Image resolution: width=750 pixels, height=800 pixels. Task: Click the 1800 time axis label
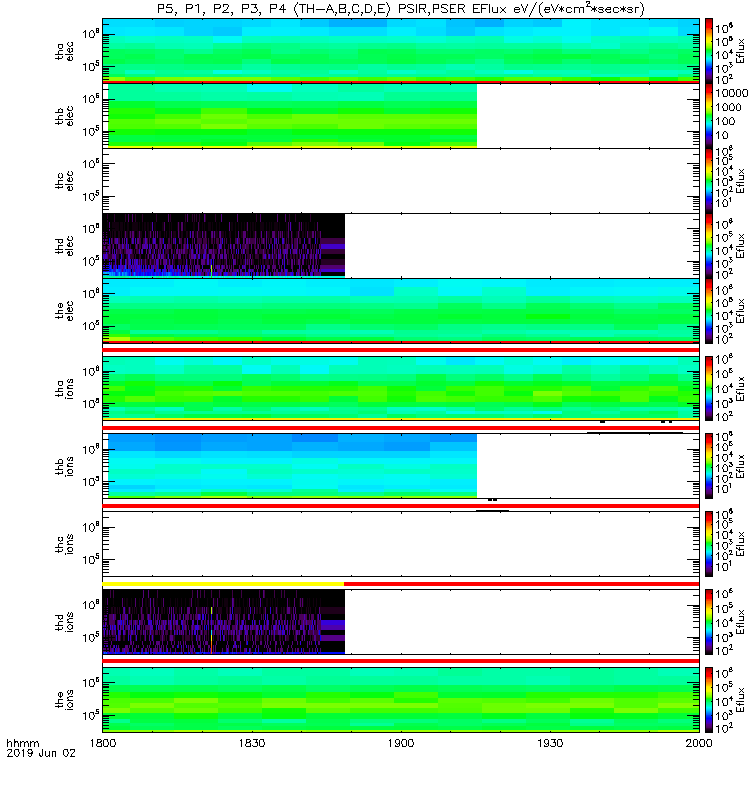(103, 743)
